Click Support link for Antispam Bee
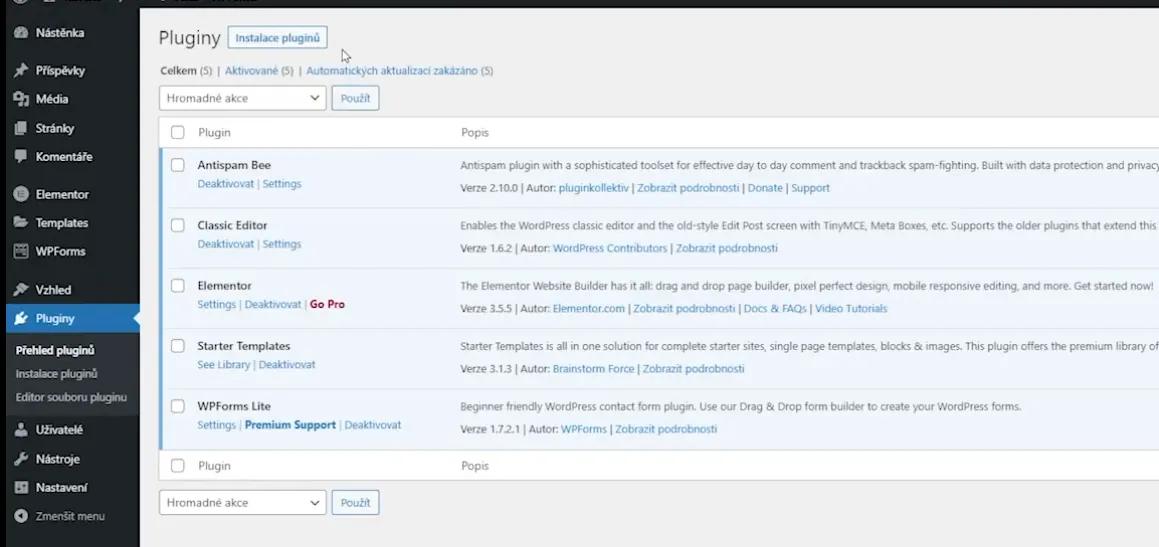The height and width of the screenshot is (547, 1159). point(810,188)
